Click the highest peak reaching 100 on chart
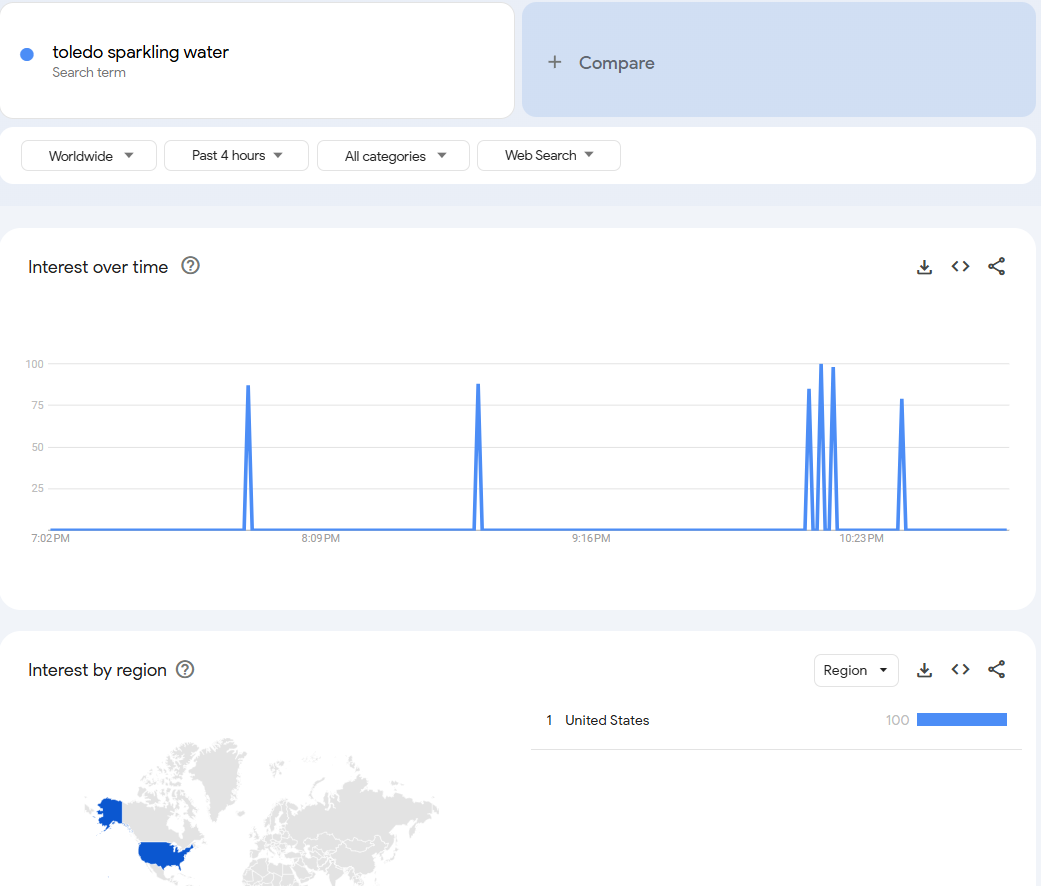Screen dimensions: 1041x886 tap(821, 365)
